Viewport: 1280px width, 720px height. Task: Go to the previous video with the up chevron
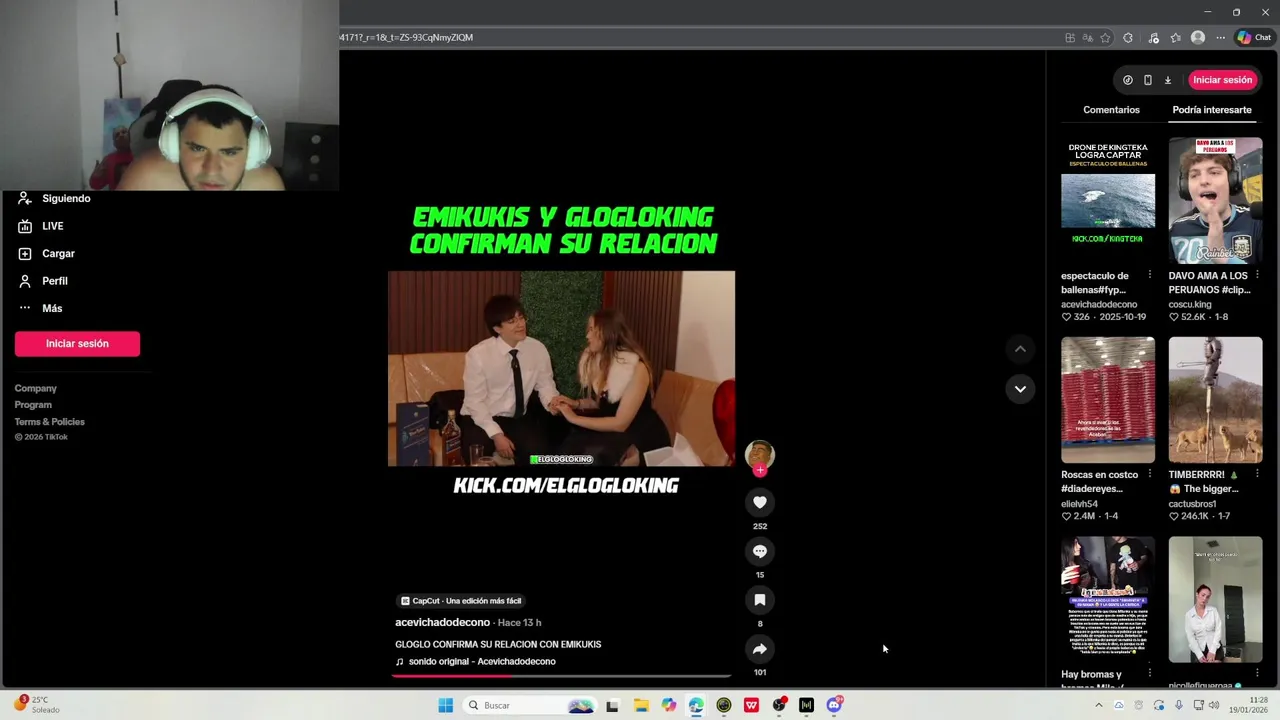1020,349
